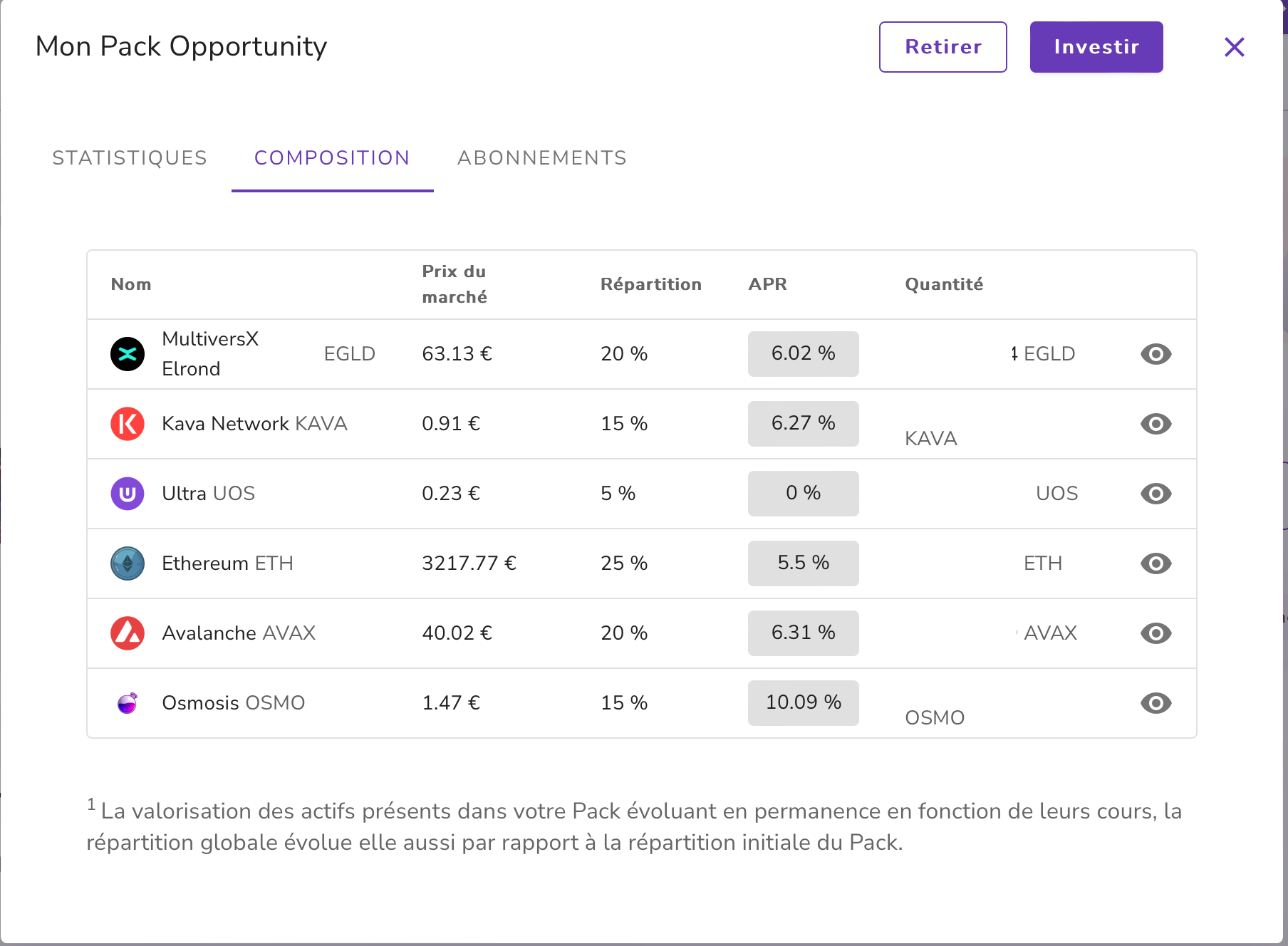Click the Ethereum ETH name
The height and width of the screenshot is (946, 1288).
tap(227, 563)
